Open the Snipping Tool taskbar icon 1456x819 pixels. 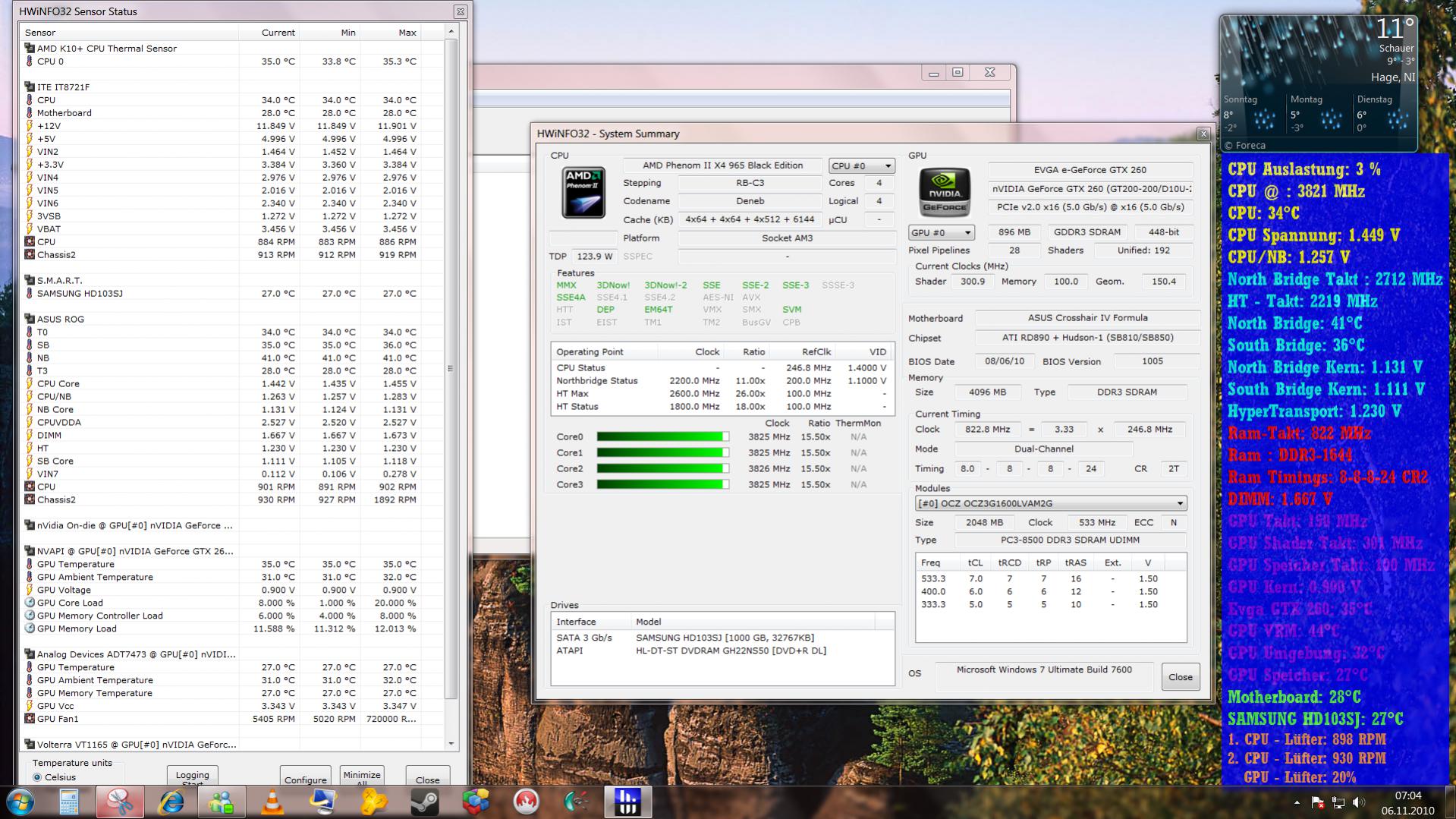click(120, 802)
